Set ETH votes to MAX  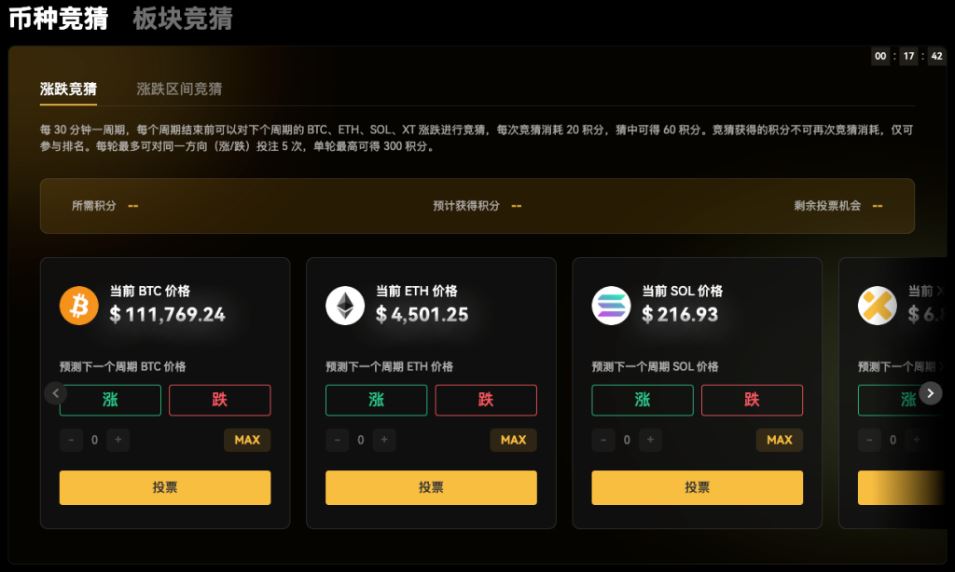coord(513,440)
